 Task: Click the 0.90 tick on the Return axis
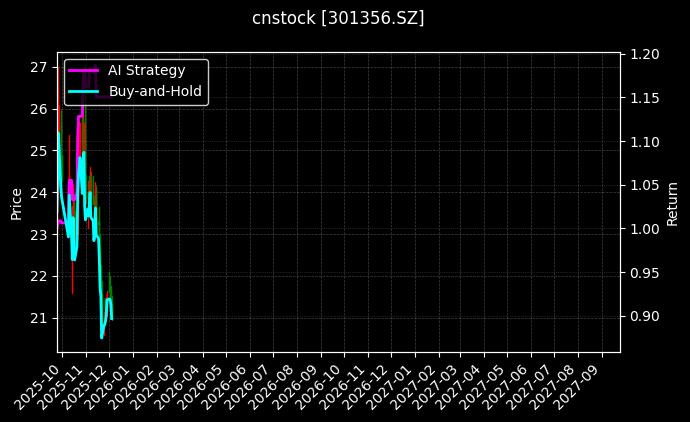pos(643,316)
